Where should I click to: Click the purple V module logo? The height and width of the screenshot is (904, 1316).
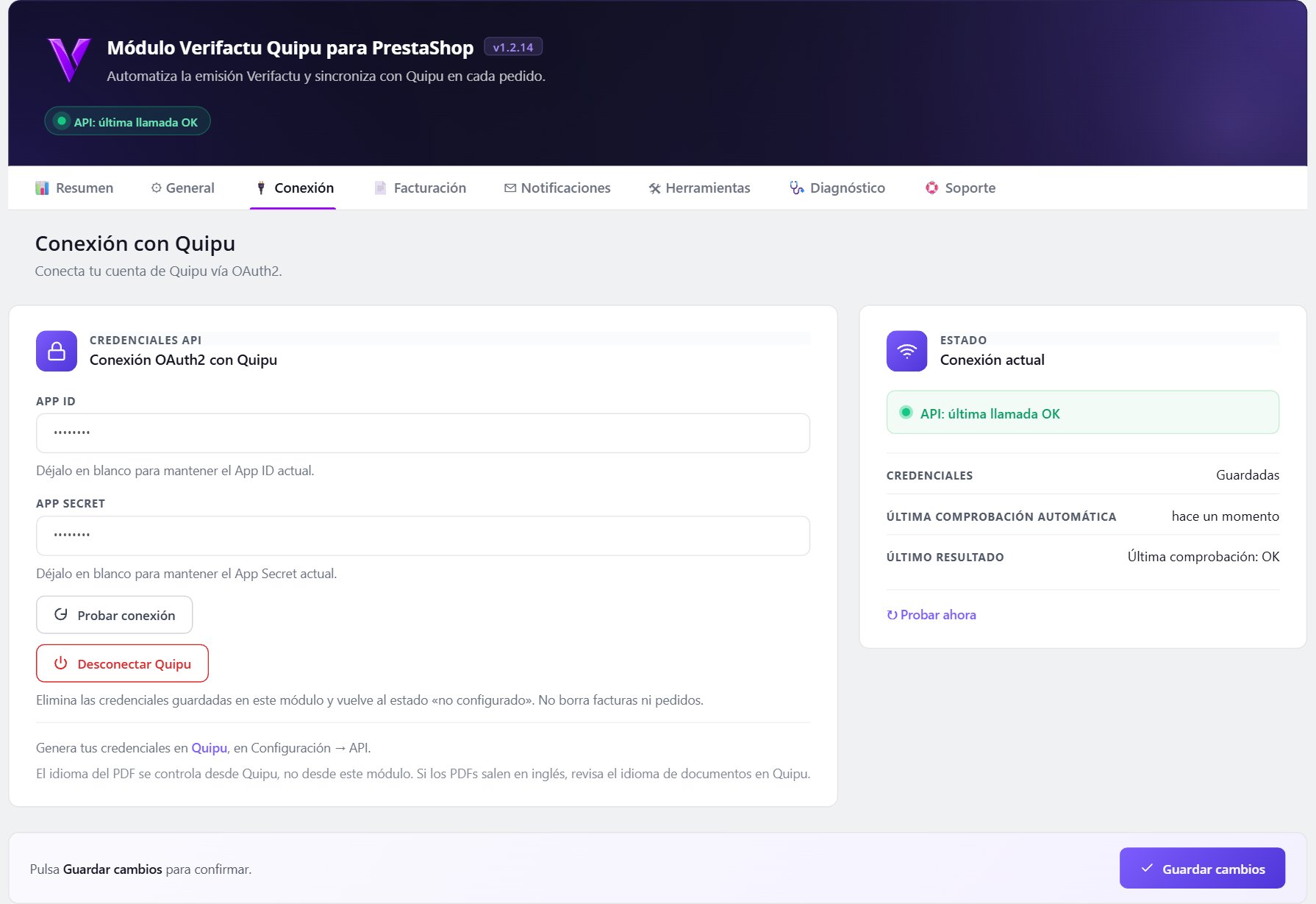coord(69,60)
